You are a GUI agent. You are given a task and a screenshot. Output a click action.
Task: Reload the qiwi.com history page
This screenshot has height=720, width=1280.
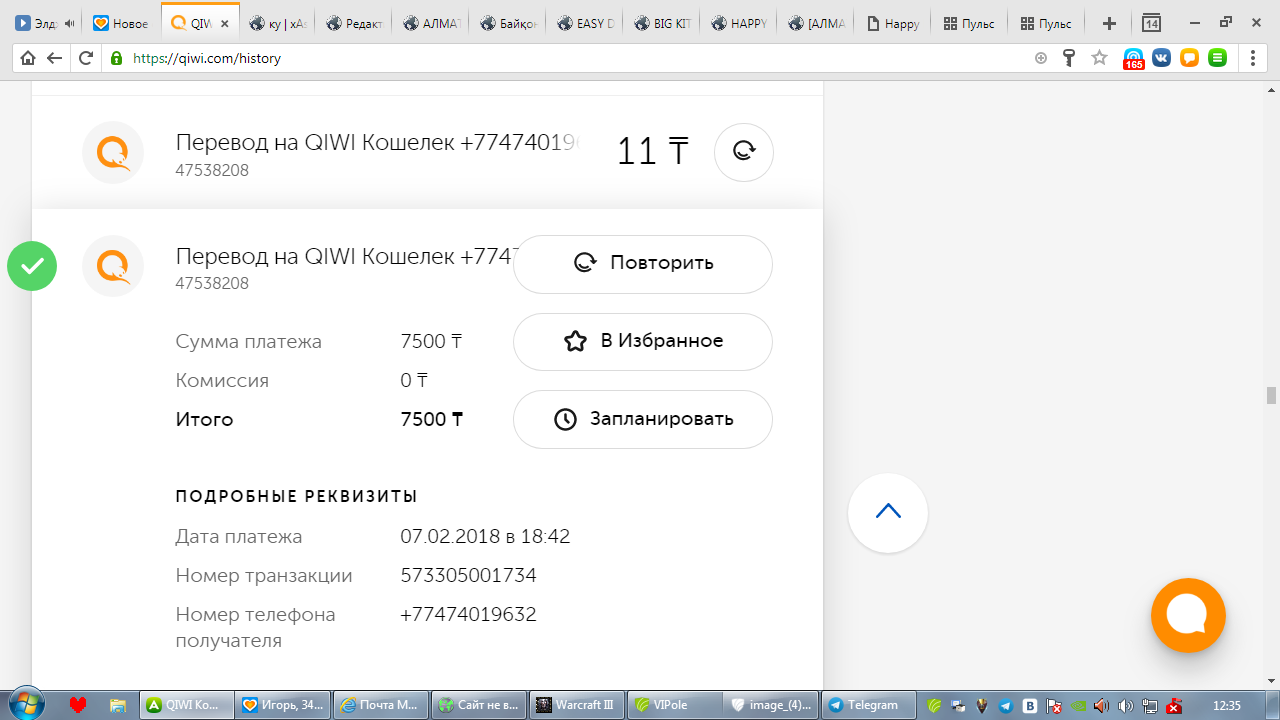[x=86, y=58]
